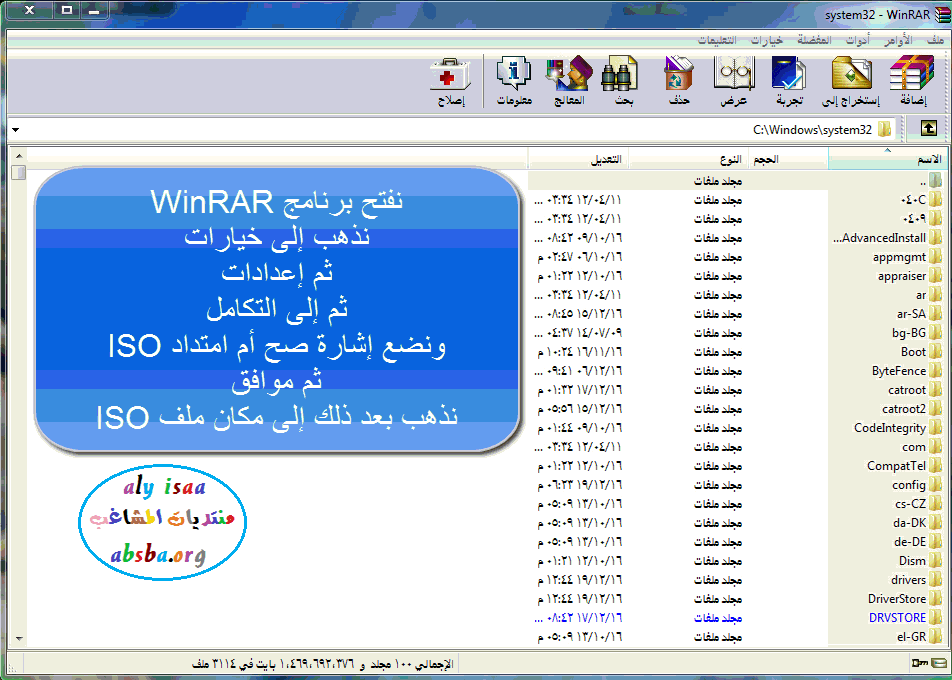952x680 pixels.
Task: Launch the Wizard (المعالج) icon
Action: pyautogui.click(x=568, y=81)
